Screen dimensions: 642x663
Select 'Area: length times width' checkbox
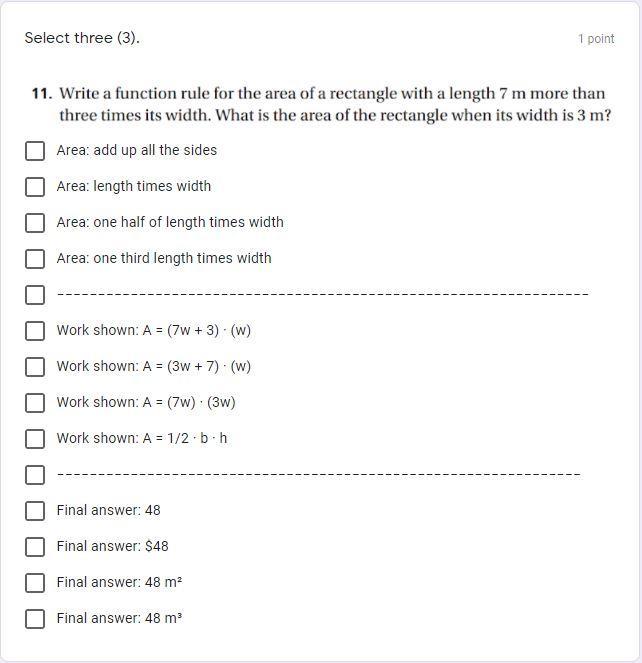[35, 187]
